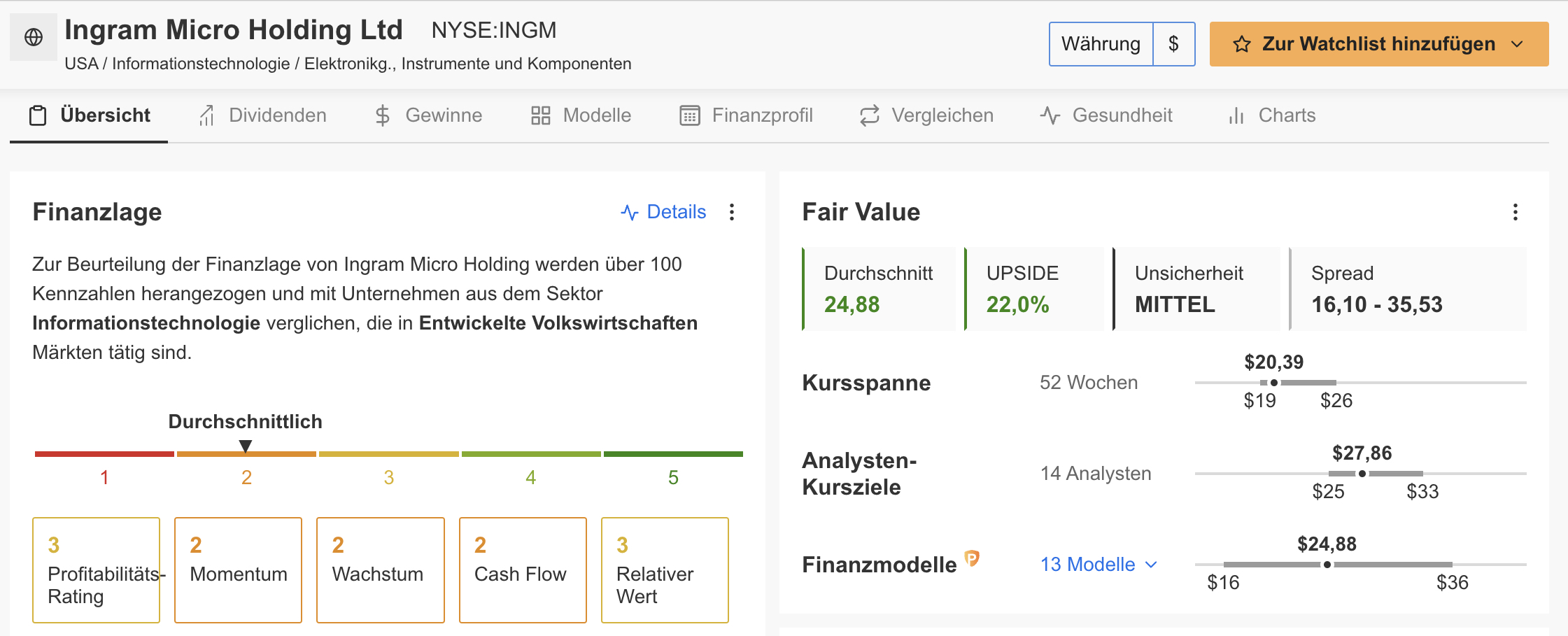
Task: Add Ingram Micro to watchlist
Action: tap(1378, 44)
